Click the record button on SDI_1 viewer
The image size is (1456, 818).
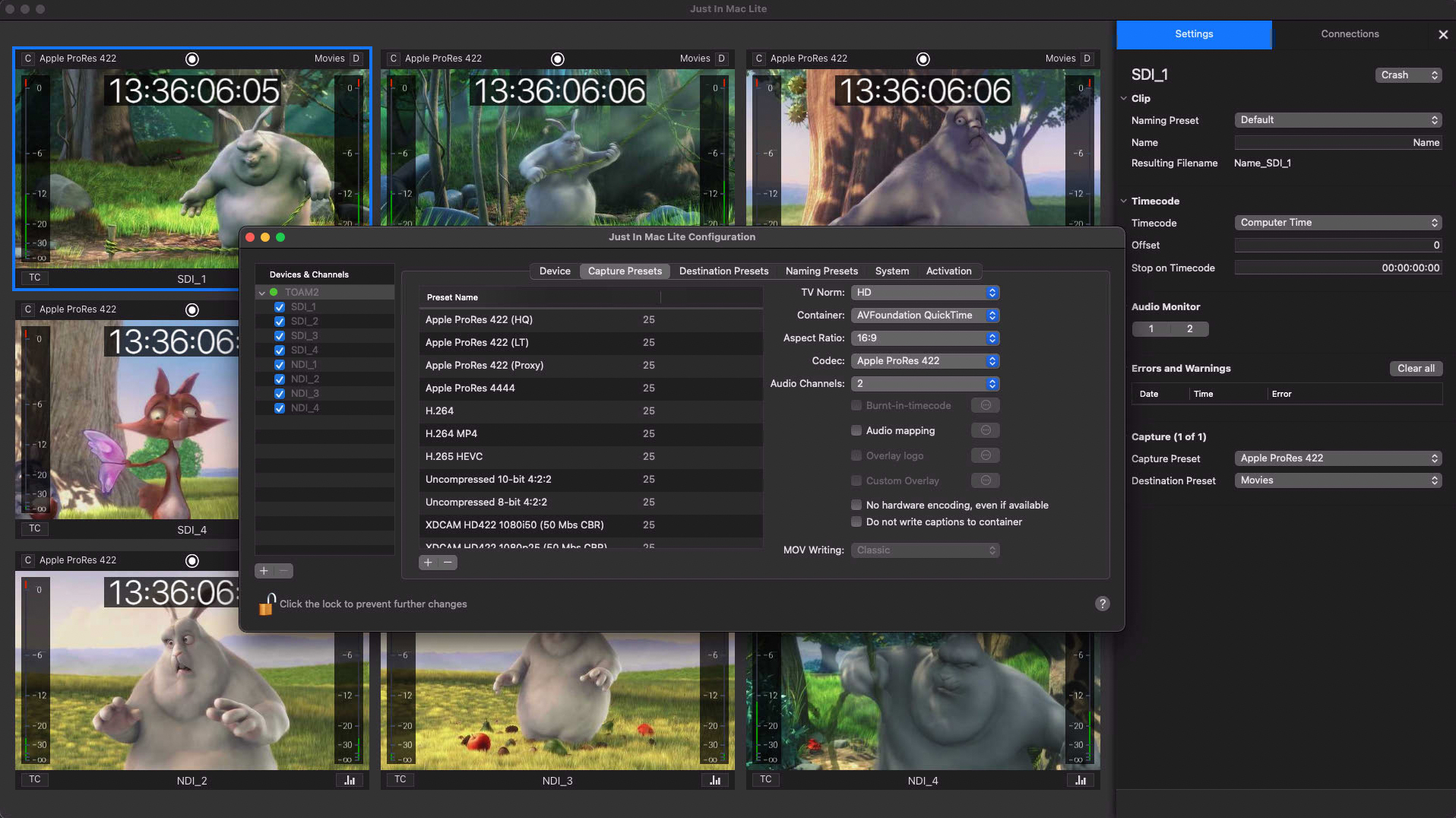(192, 59)
